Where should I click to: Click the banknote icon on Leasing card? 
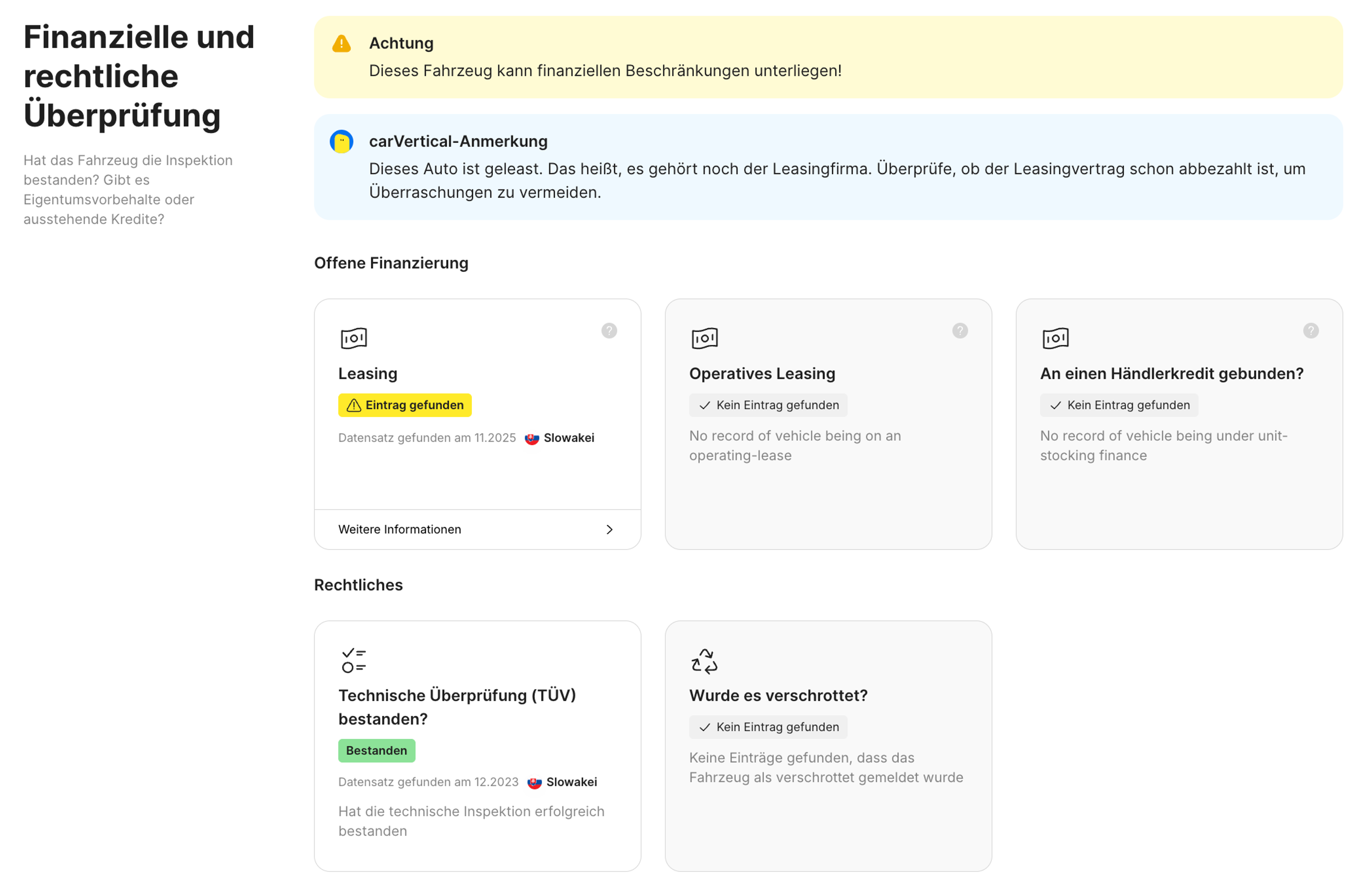point(353,338)
